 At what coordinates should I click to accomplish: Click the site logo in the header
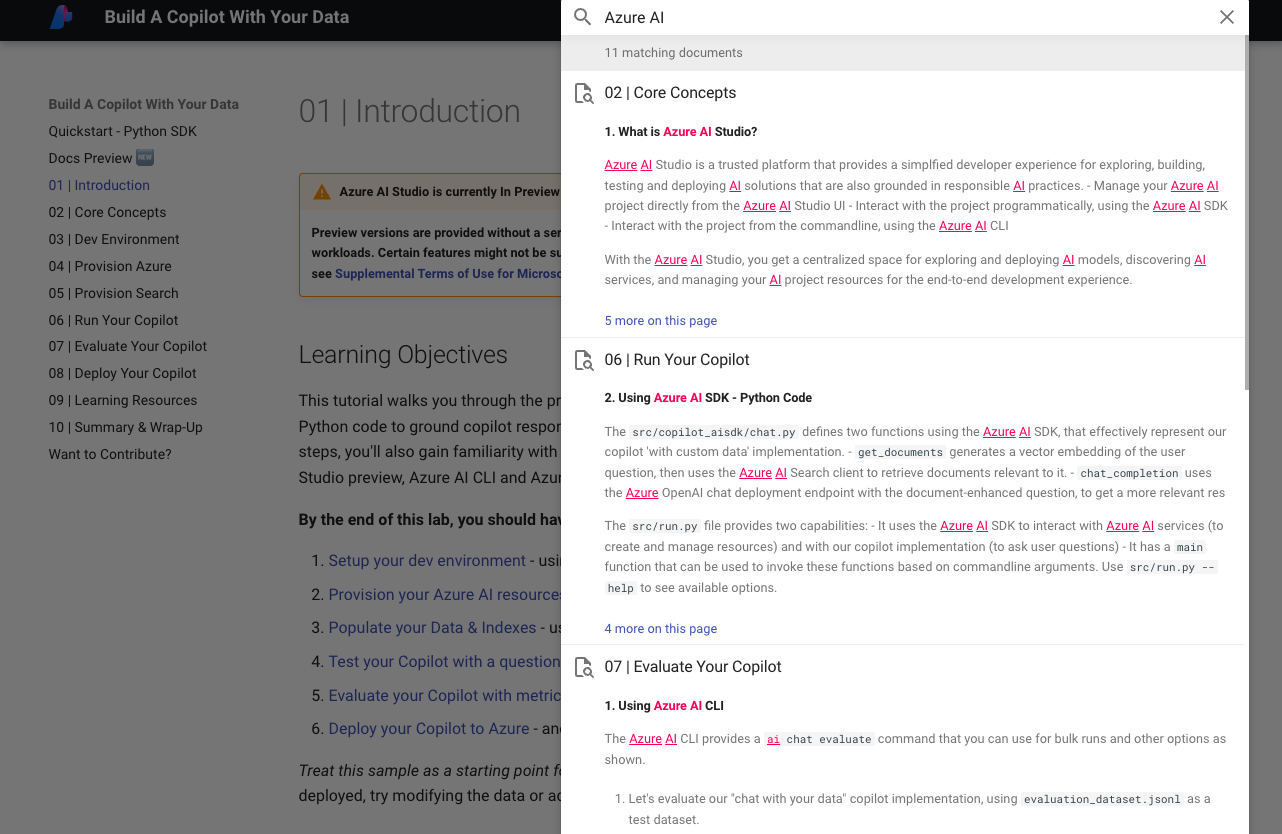click(x=61, y=17)
